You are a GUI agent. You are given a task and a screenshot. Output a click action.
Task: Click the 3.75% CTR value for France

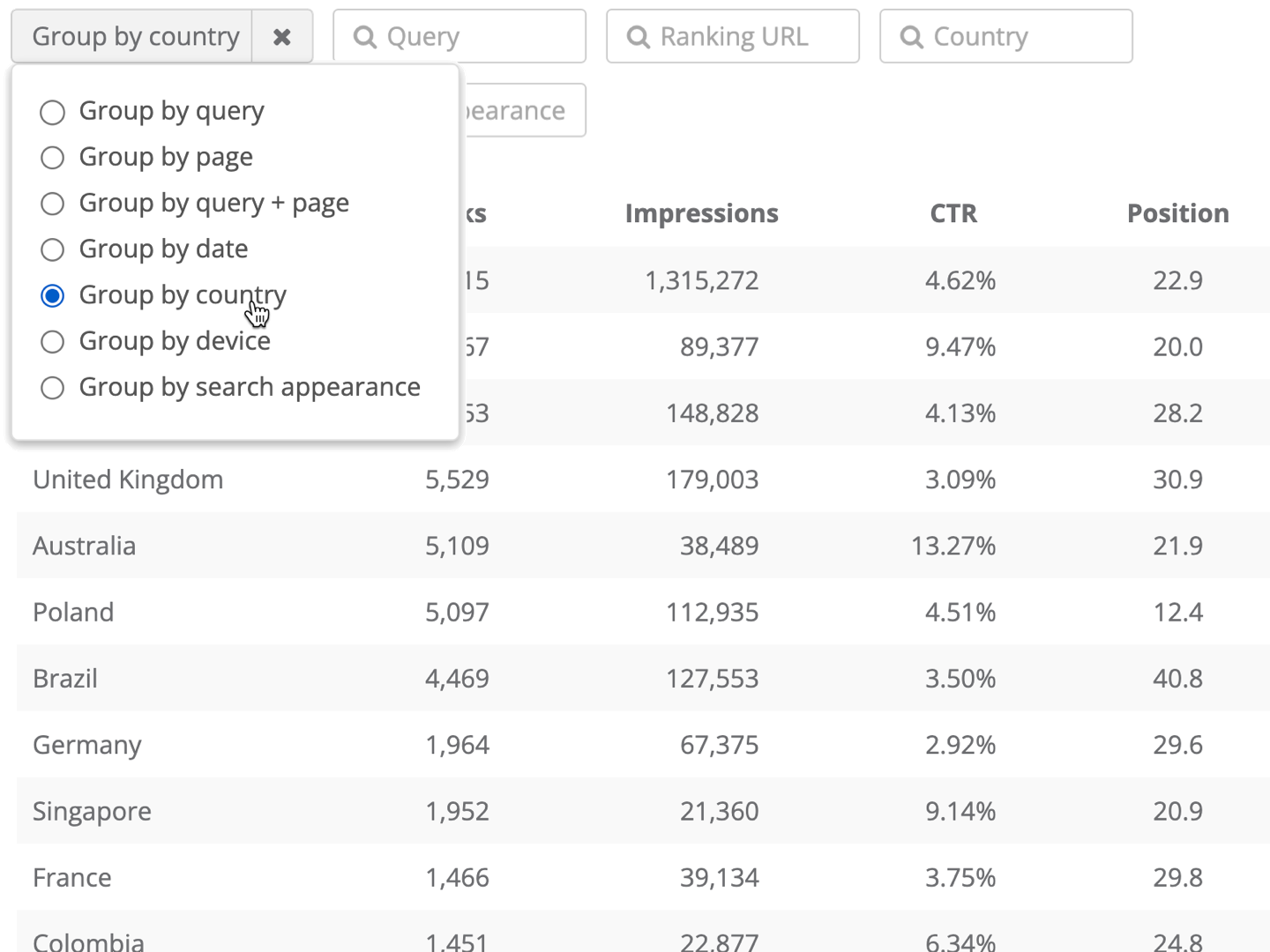click(960, 878)
